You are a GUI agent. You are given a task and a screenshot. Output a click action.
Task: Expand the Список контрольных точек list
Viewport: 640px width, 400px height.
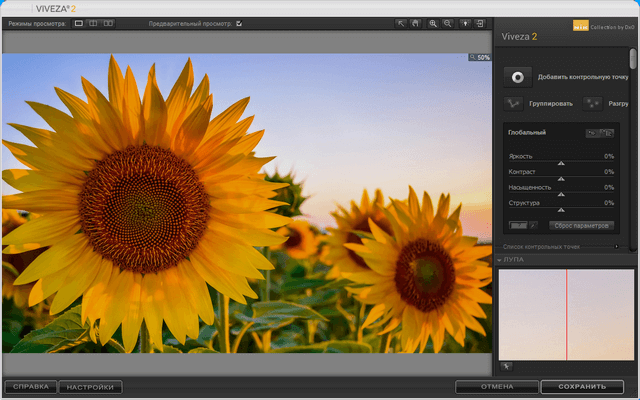click(x=616, y=246)
